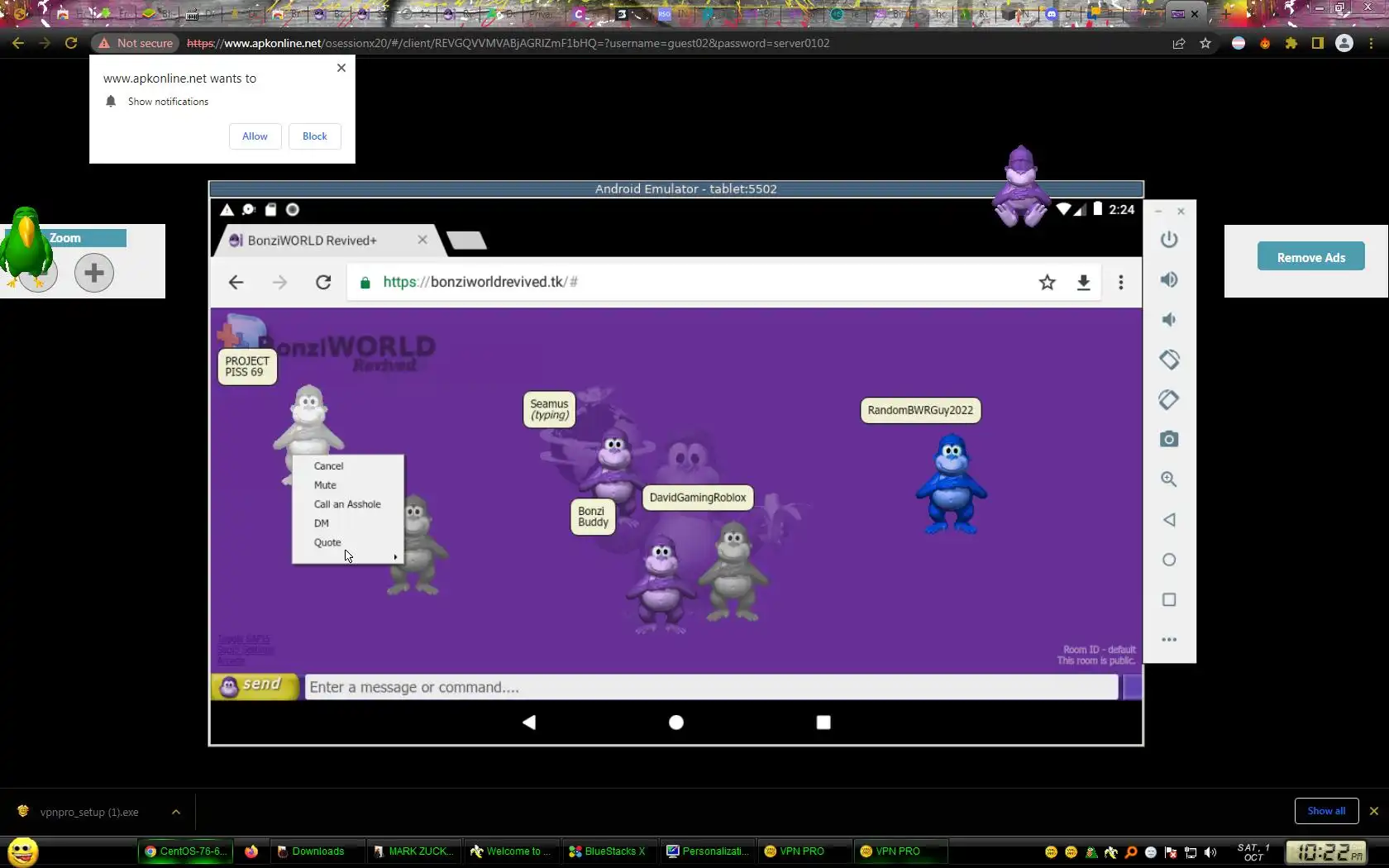Reload the BonziWORLD page in Android browser
This screenshot has height=868, width=1389.
point(323,283)
